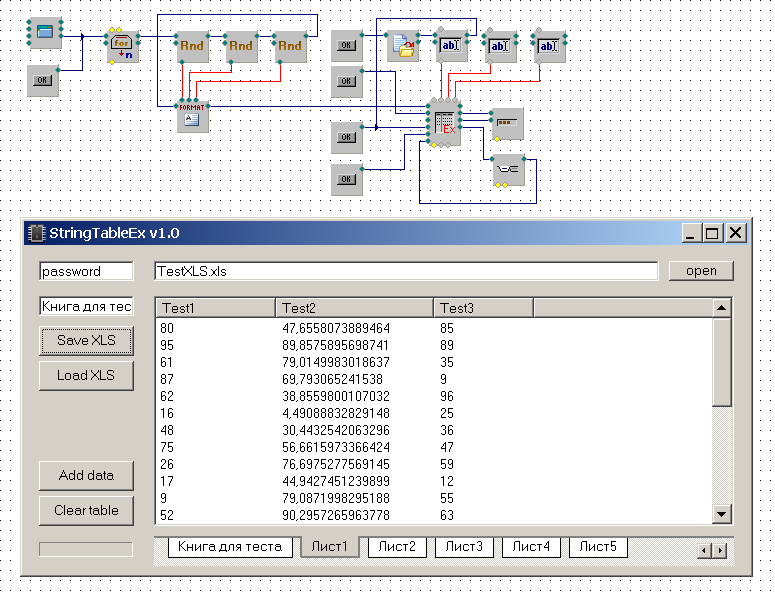Select the Test1 cell with value 80
This screenshot has height=599, width=775.
(x=167, y=328)
